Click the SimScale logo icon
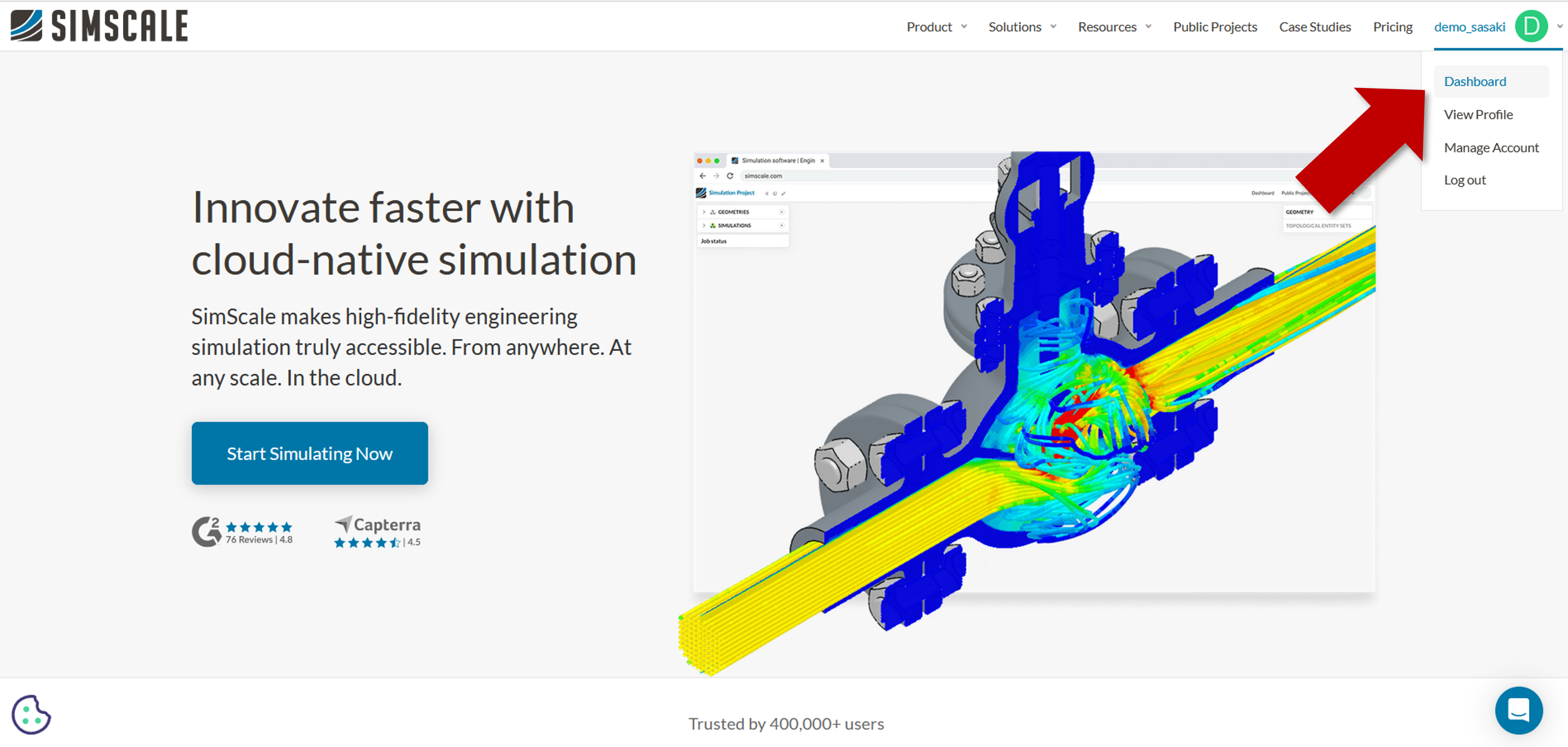 (x=27, y=26)
